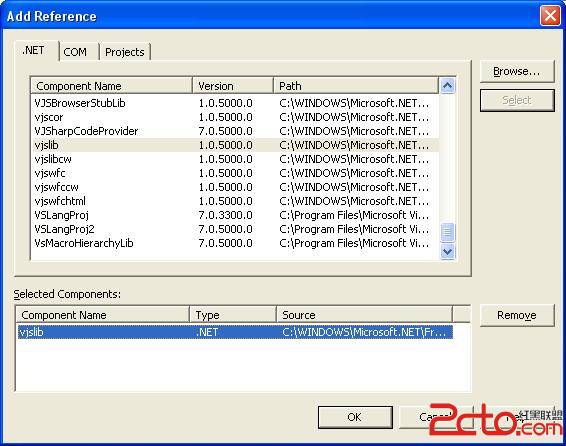Click the component list scrollbar thumb

448,232
